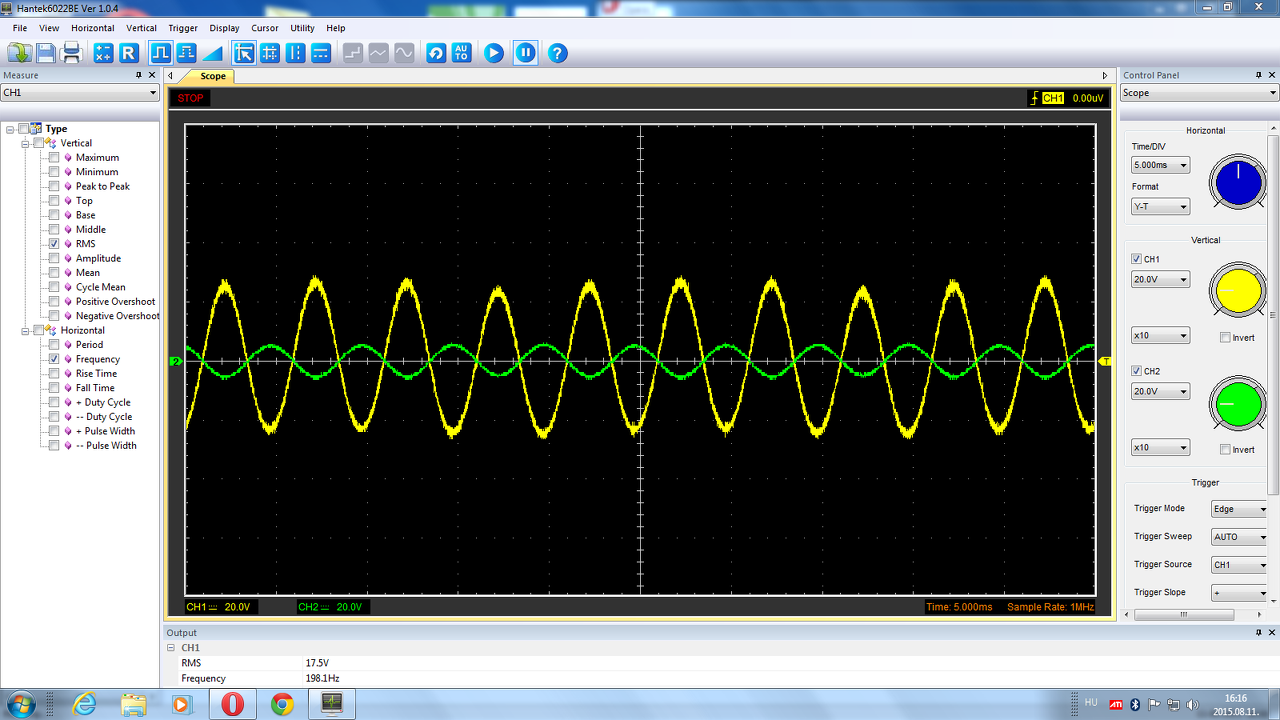1280x720 pixels.
Task: Open help with the question mark icon
Action: (558, 53)
